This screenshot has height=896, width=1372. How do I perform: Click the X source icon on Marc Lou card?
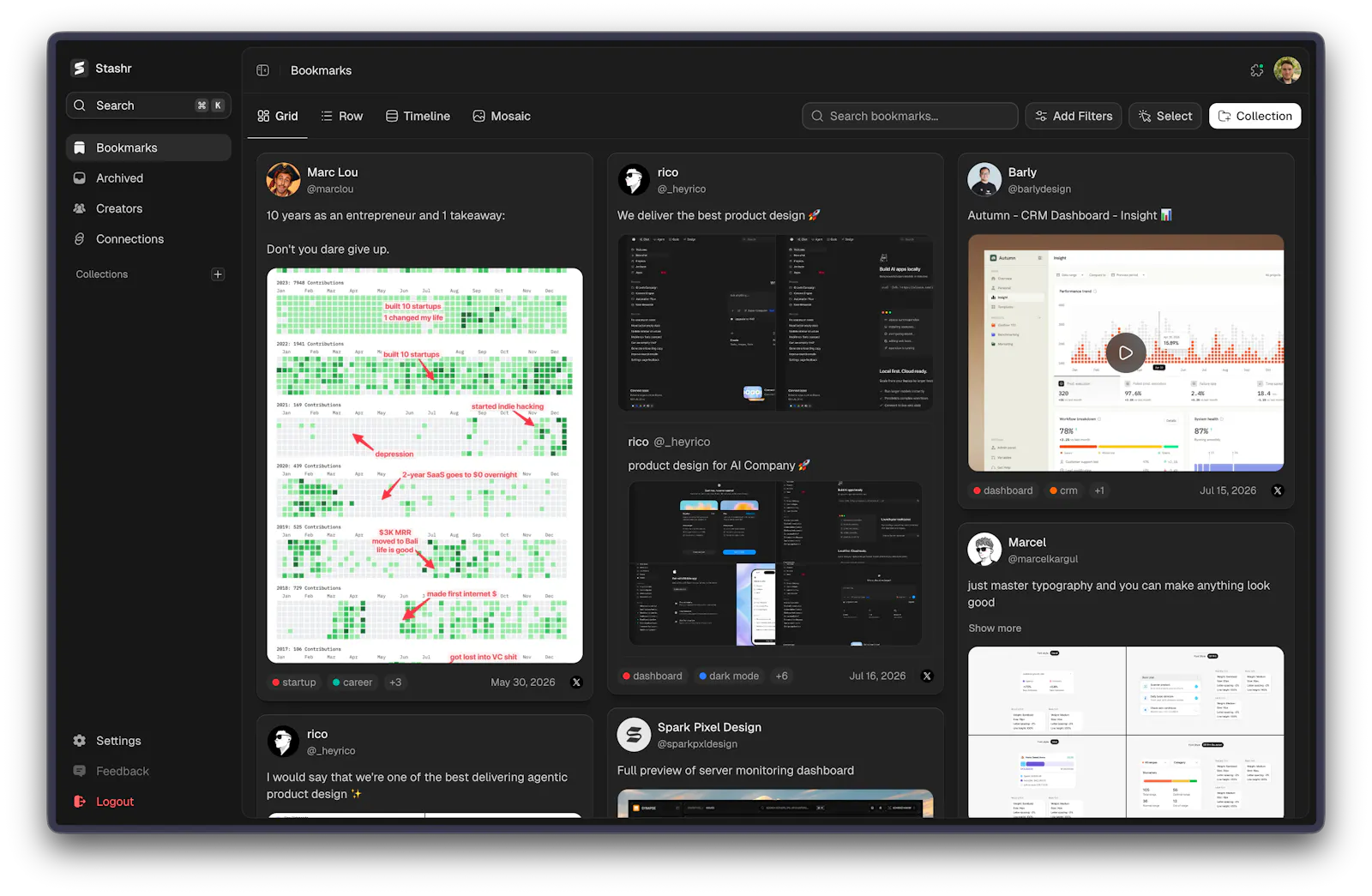pos(576,683)
